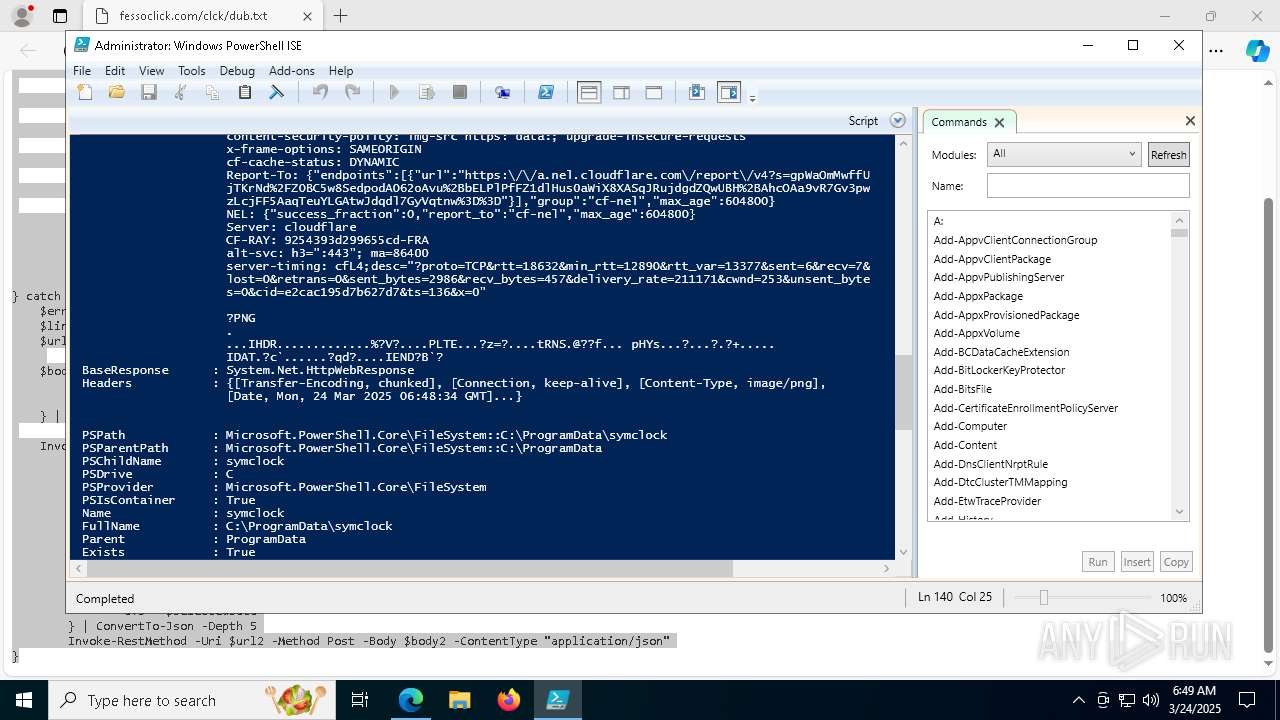Click the Cut scissors icon
Viewport: 1280px width, 720px height.
181,92
